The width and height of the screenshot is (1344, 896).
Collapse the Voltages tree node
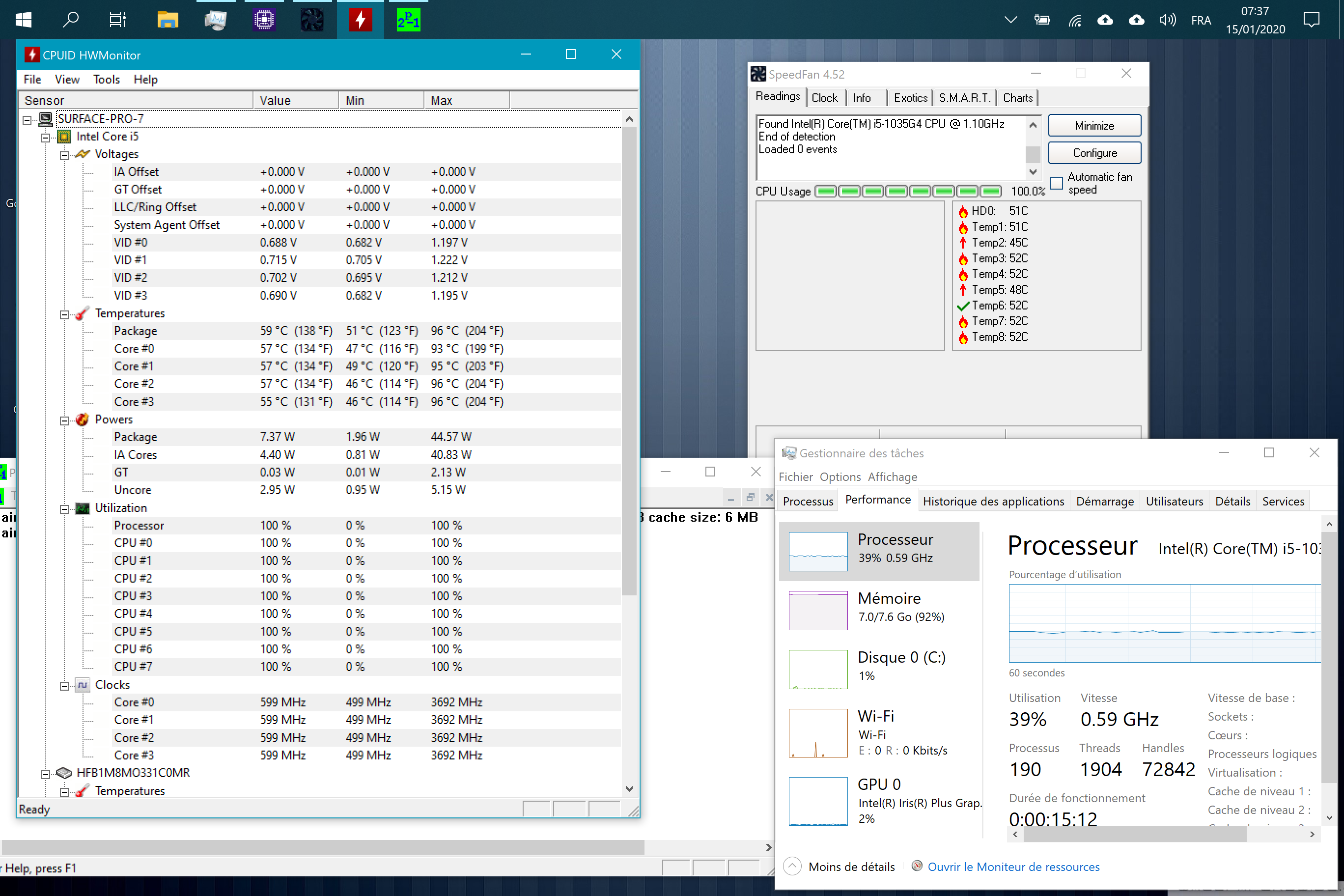64,155
